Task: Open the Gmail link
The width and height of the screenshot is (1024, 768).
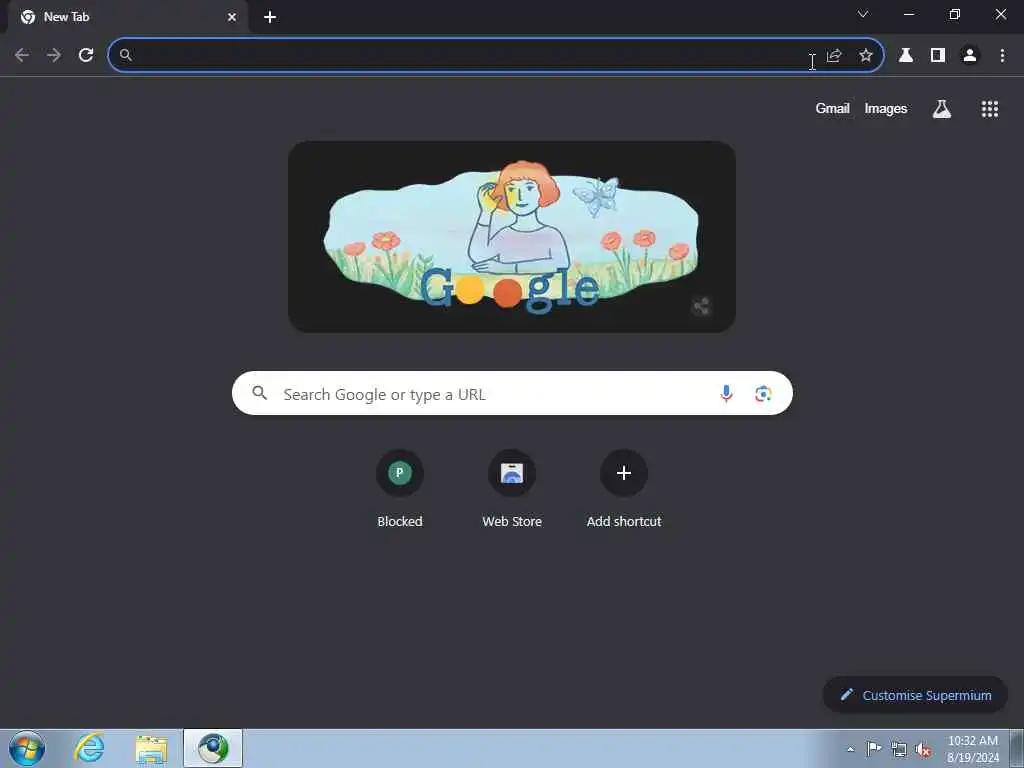Action: pyautogui.click(x=832, y=108)
